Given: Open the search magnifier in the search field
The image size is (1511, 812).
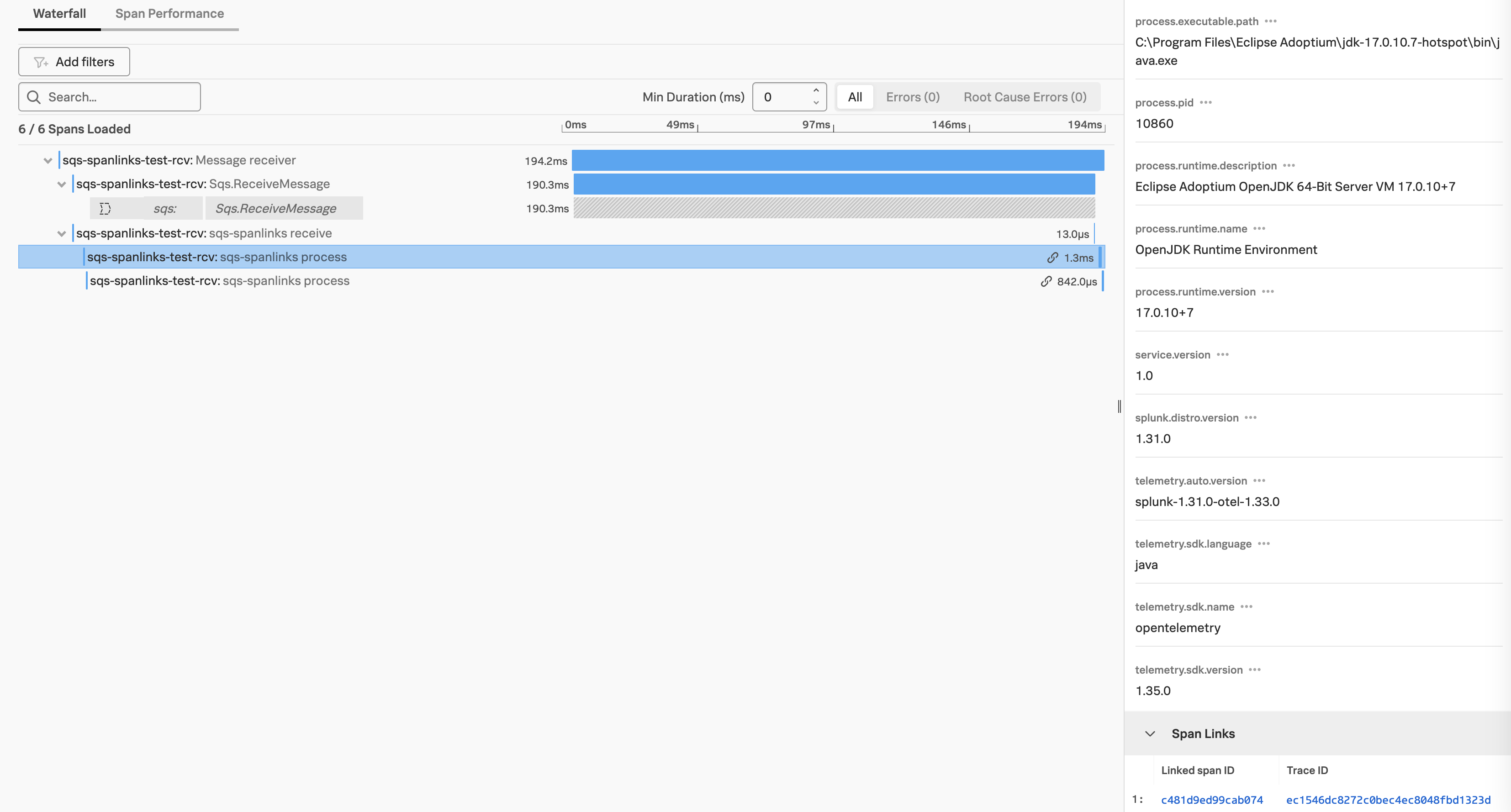Looking at the screenshot, I should pyautogui.click(x=34, y=97).
